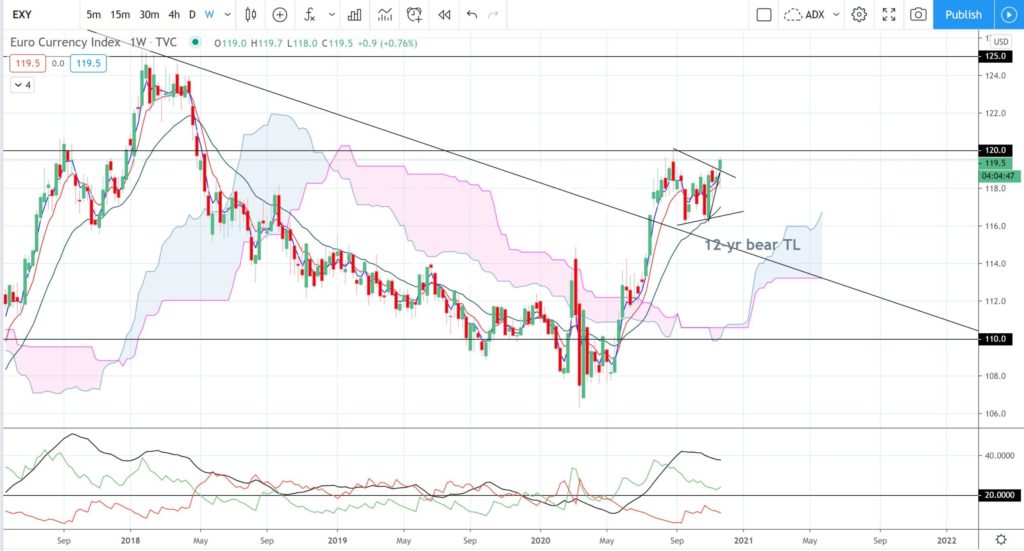This screenshot has height=551, width=1024.
Task: Start bar replay with the rewind icon
Action: pos(444,14)
